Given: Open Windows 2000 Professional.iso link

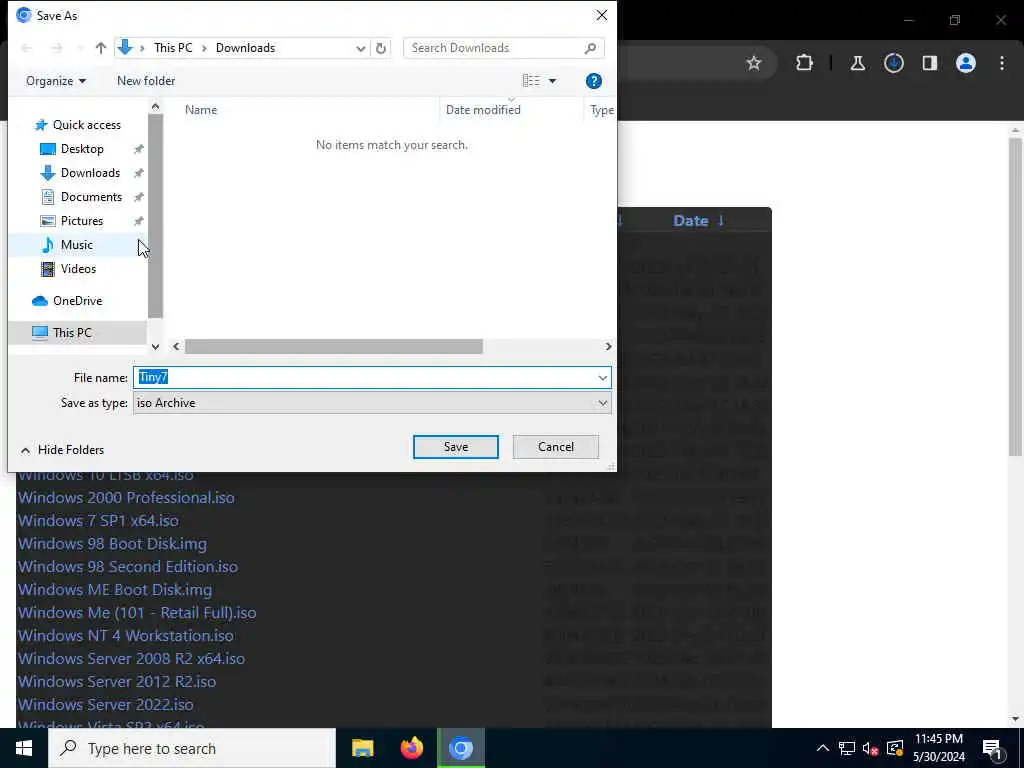Looking at the screenshot, I should (x=126, y=498).
